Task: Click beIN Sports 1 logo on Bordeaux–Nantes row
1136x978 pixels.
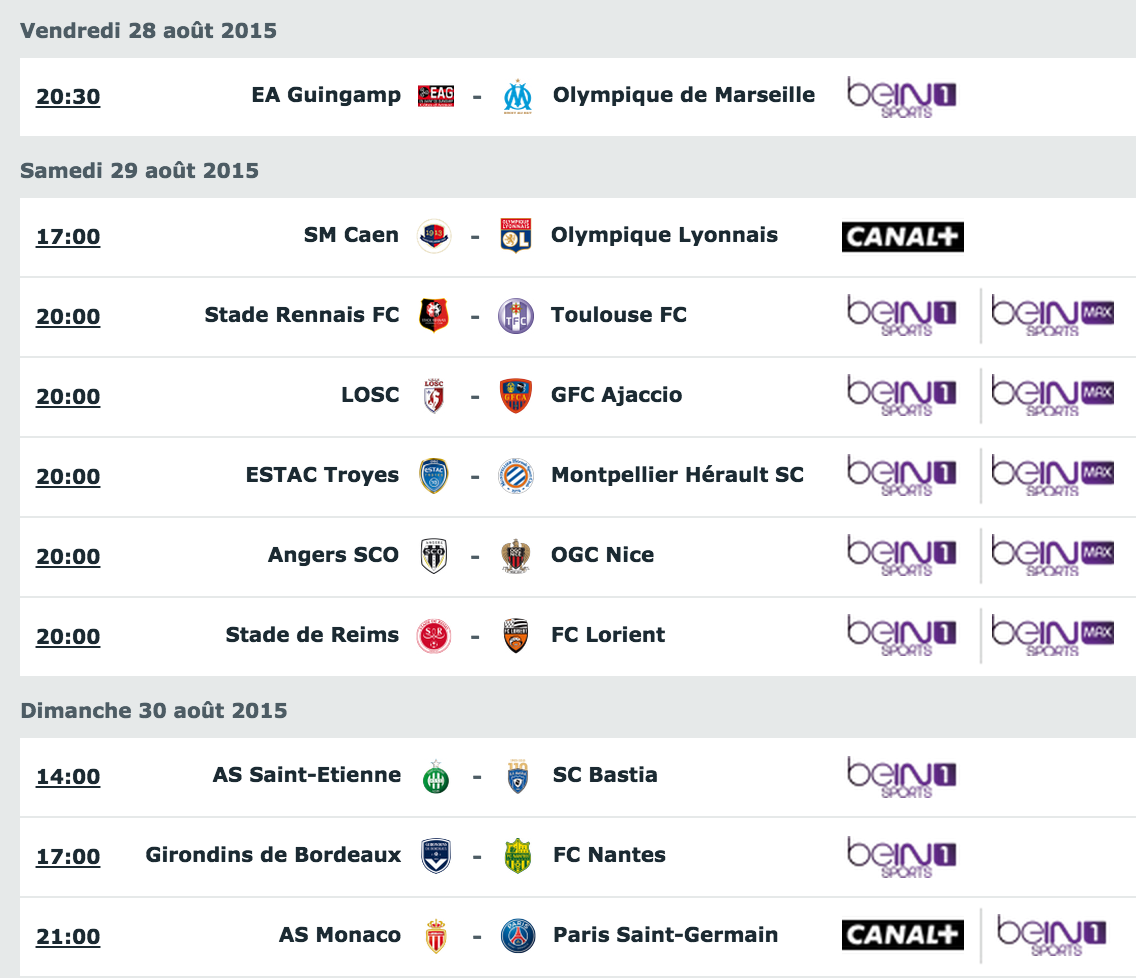Action: coord(902,856)
